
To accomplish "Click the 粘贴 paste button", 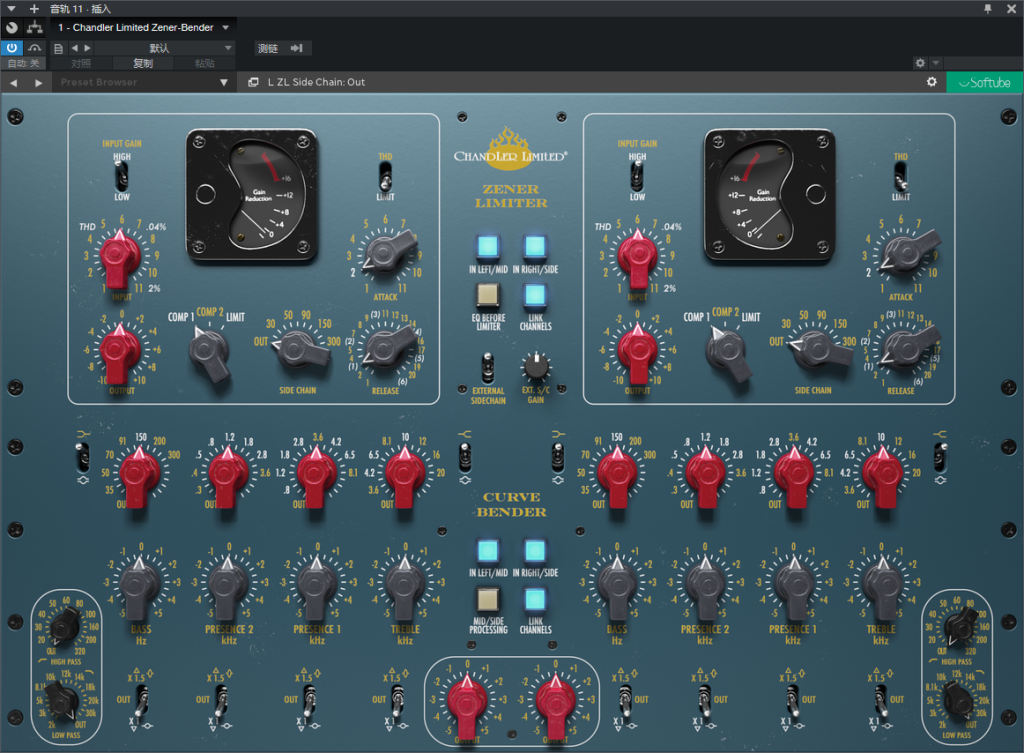I will pos(204,63).
